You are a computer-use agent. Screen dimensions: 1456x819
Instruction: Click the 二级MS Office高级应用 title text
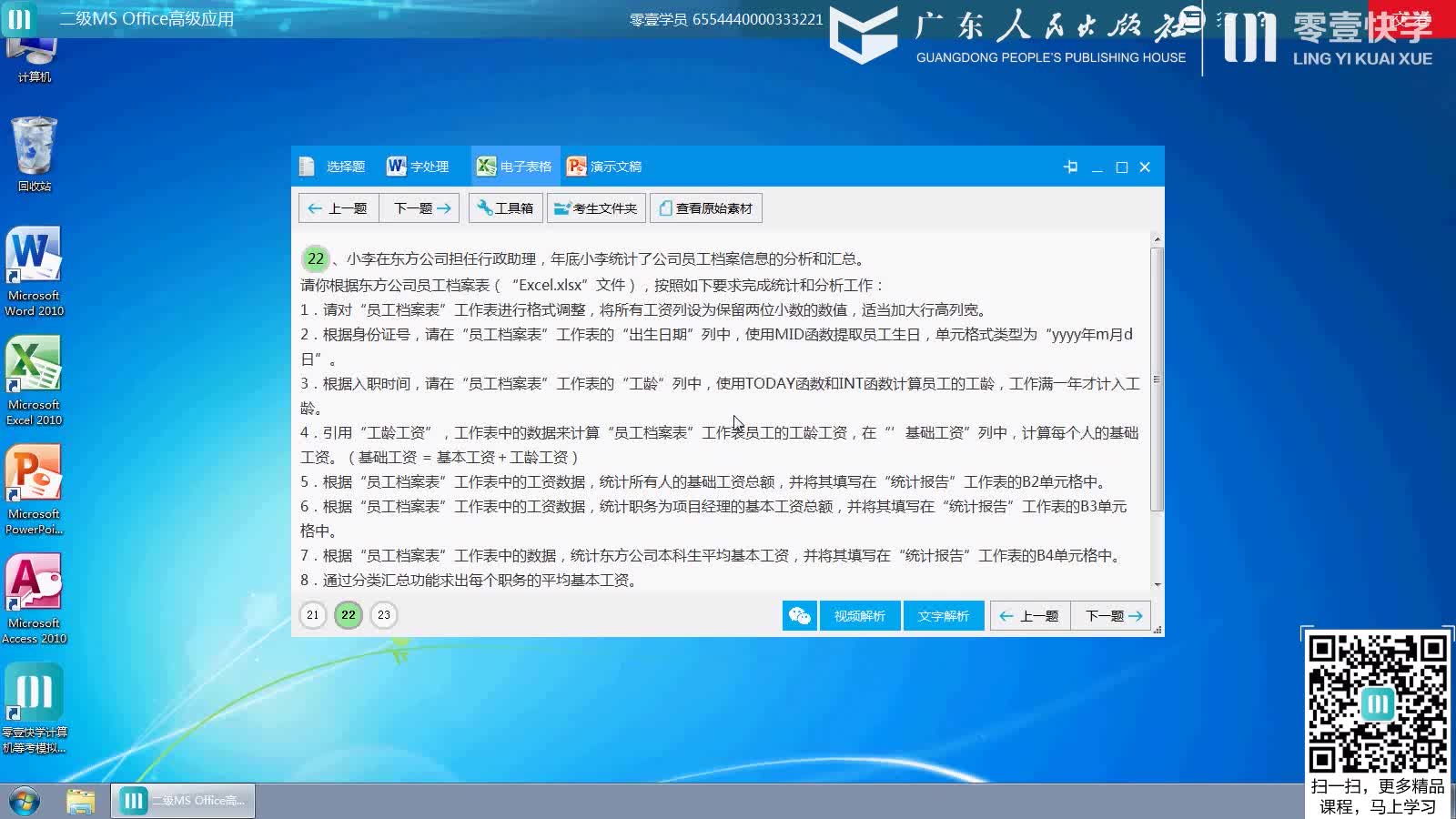point(147,19)
